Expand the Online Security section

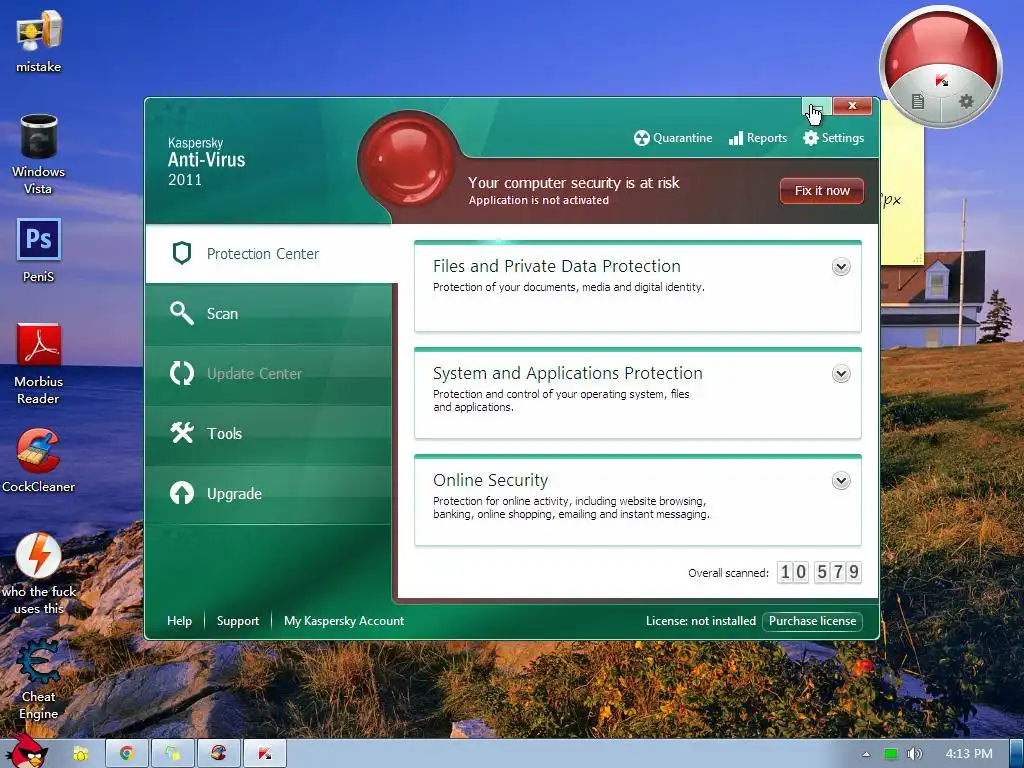click(x=841, y=481)
